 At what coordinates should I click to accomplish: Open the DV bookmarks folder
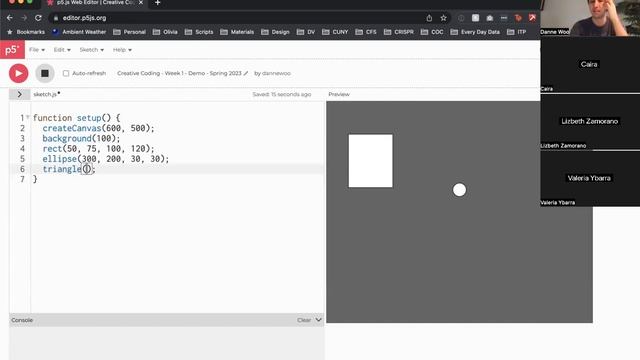(306, 32)
